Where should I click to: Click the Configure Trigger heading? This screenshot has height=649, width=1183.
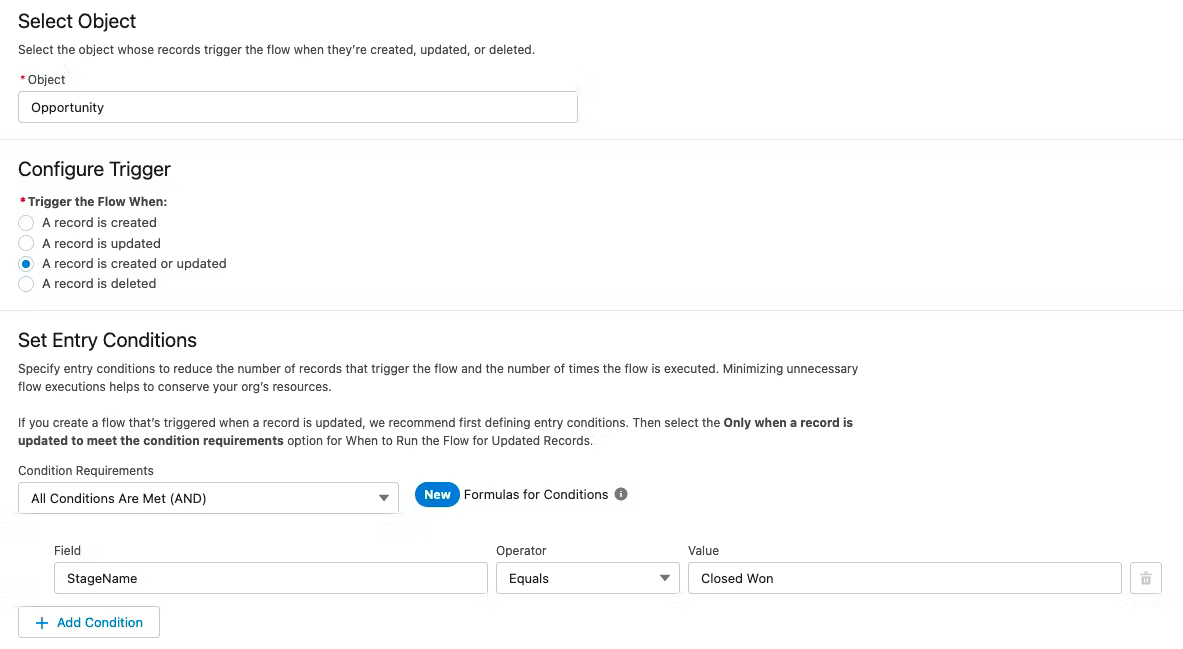point(94,169)
